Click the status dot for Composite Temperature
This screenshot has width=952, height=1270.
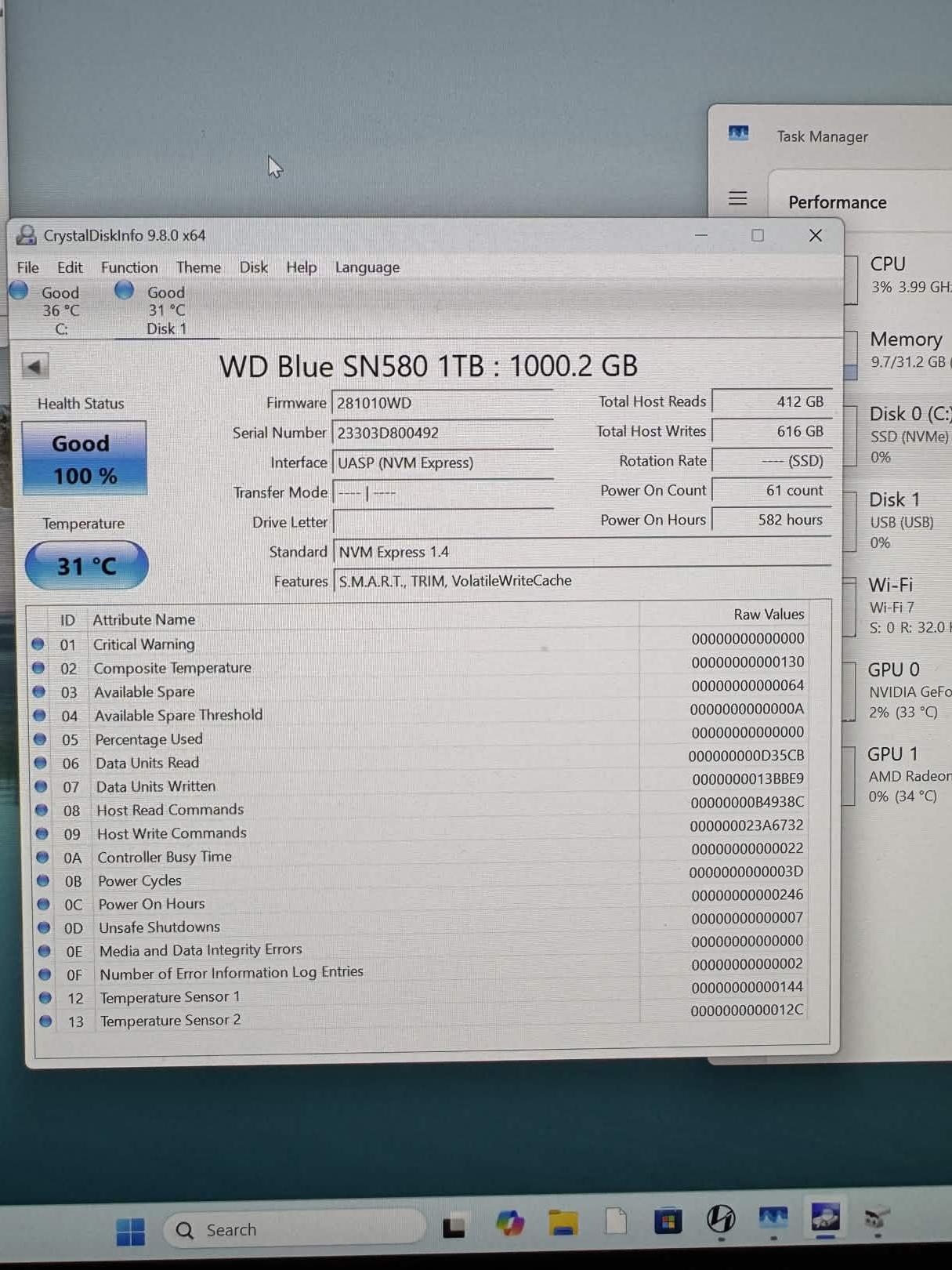click(38, 668)
